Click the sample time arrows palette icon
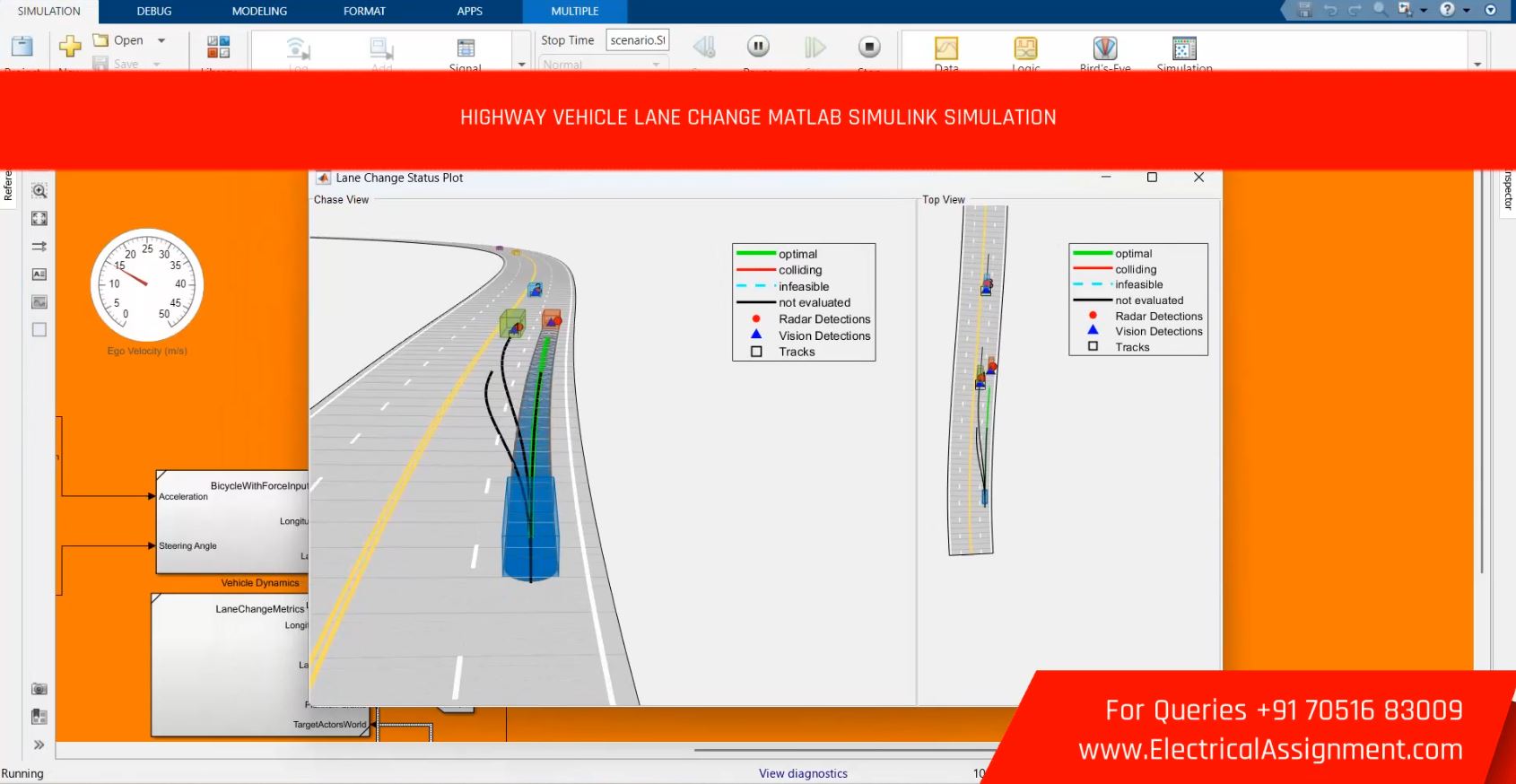 point(39,246)
